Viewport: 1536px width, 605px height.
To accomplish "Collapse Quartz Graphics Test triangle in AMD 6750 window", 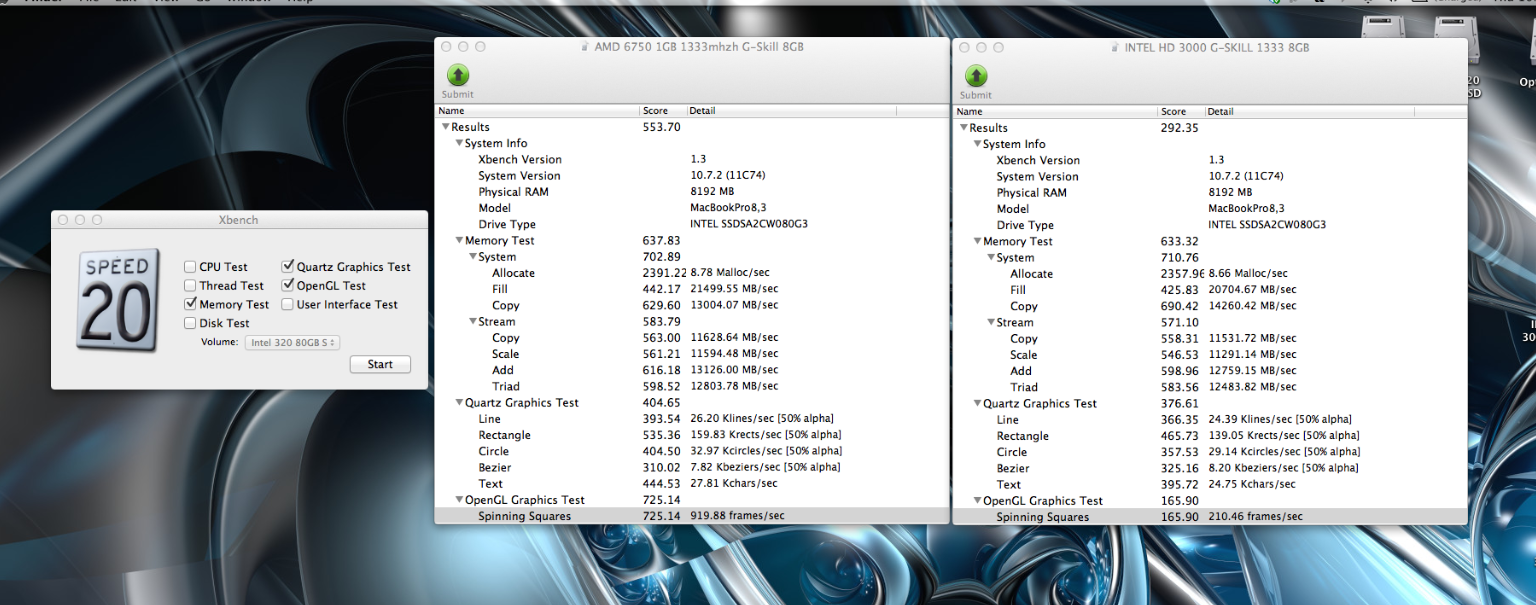I will coord(459,402).
